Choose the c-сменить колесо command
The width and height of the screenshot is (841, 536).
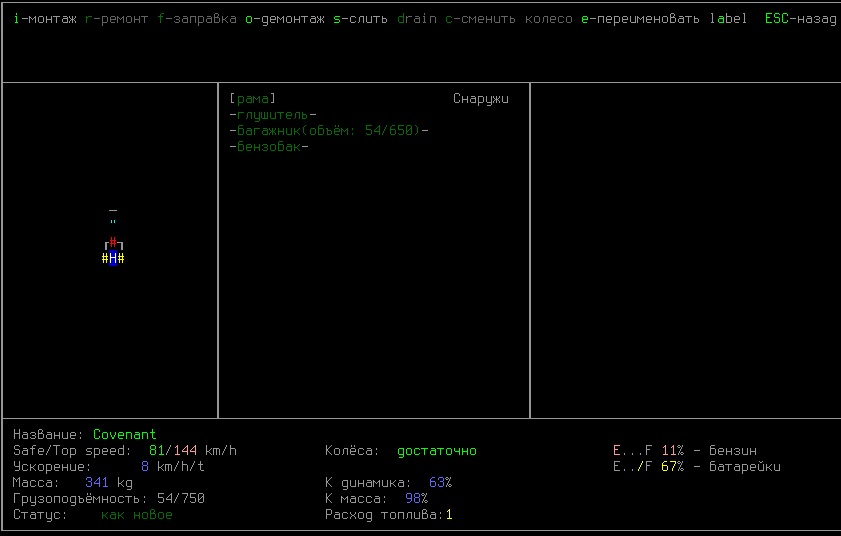pos(509,19)
